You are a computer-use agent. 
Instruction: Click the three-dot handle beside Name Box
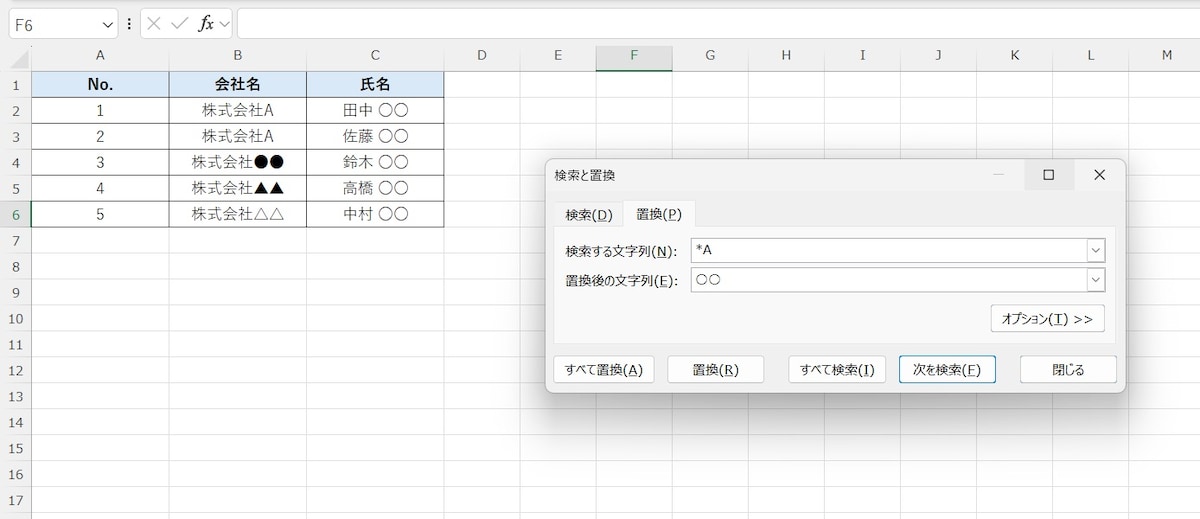point(129,24)
